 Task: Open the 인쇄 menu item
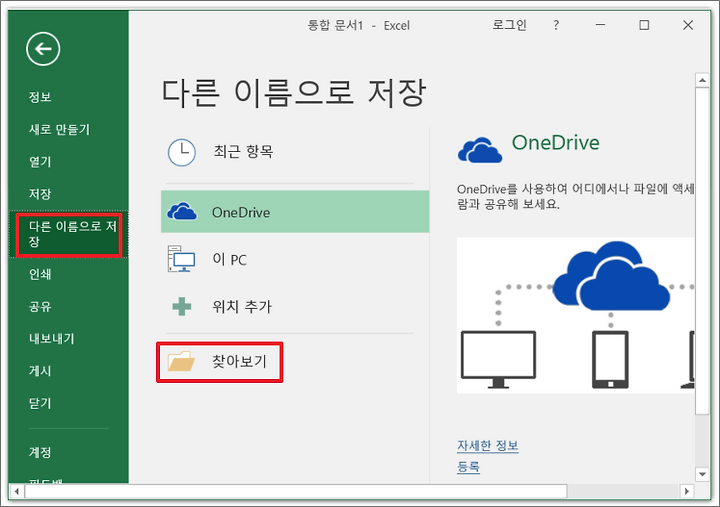[x=40, y=274]
